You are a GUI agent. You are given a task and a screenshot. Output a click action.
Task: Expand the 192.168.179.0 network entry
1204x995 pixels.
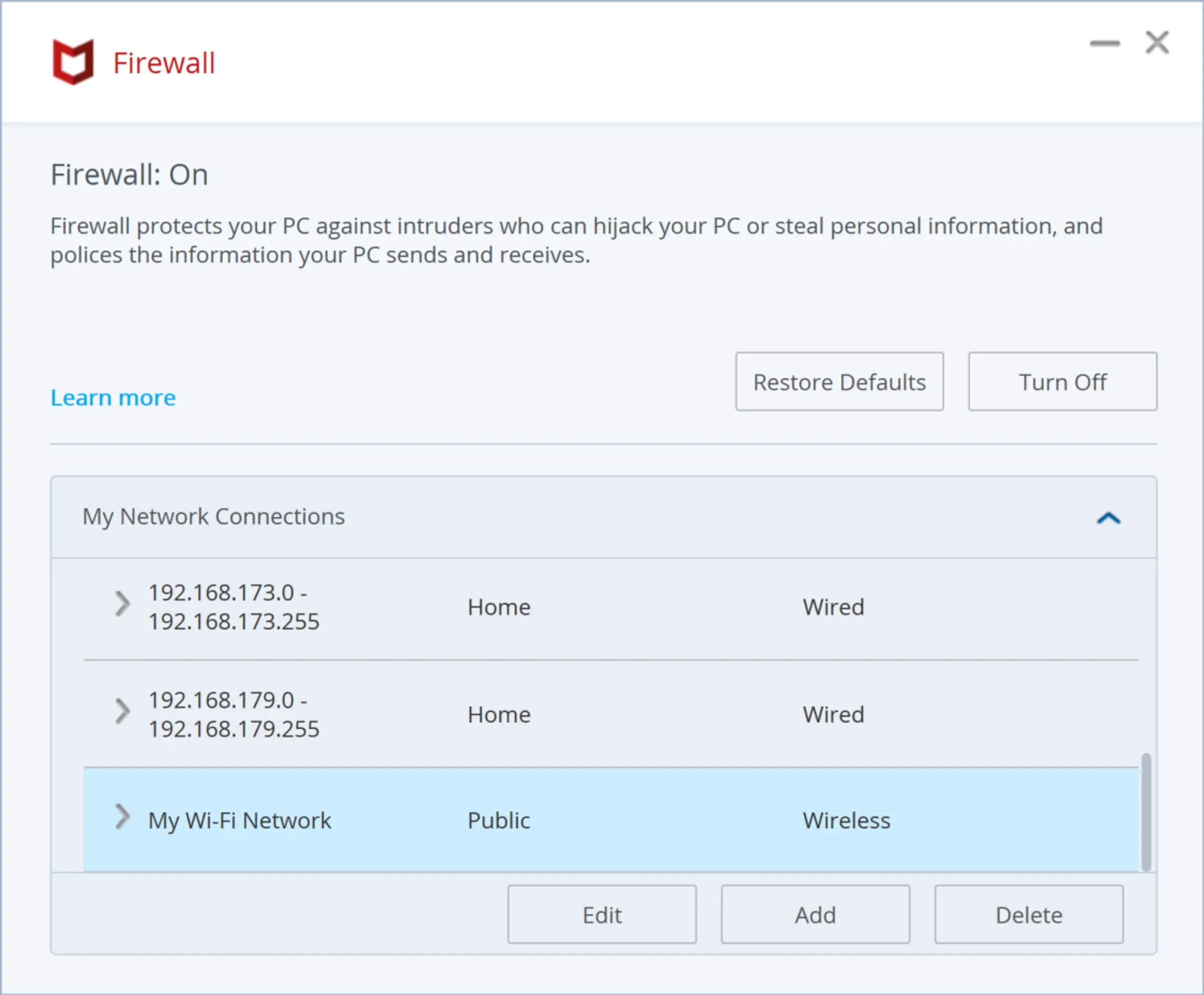[x=122, y=711]
